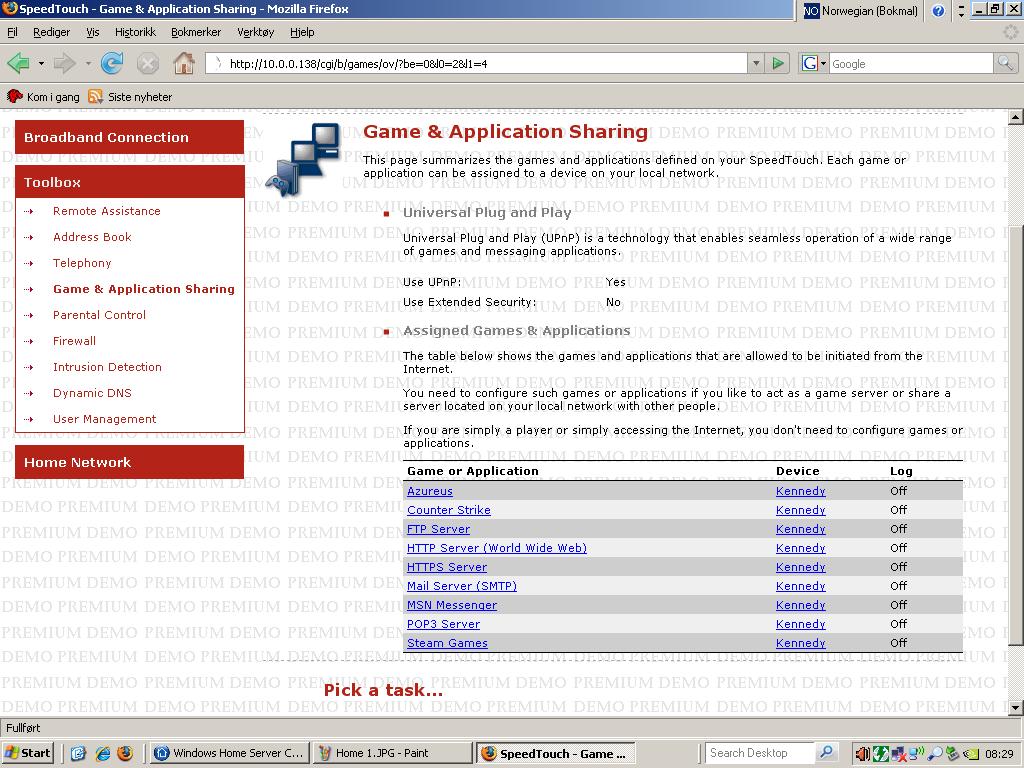Click the Forward arrow button
This screenshot has width=1024, height=768.
(65, 63)
